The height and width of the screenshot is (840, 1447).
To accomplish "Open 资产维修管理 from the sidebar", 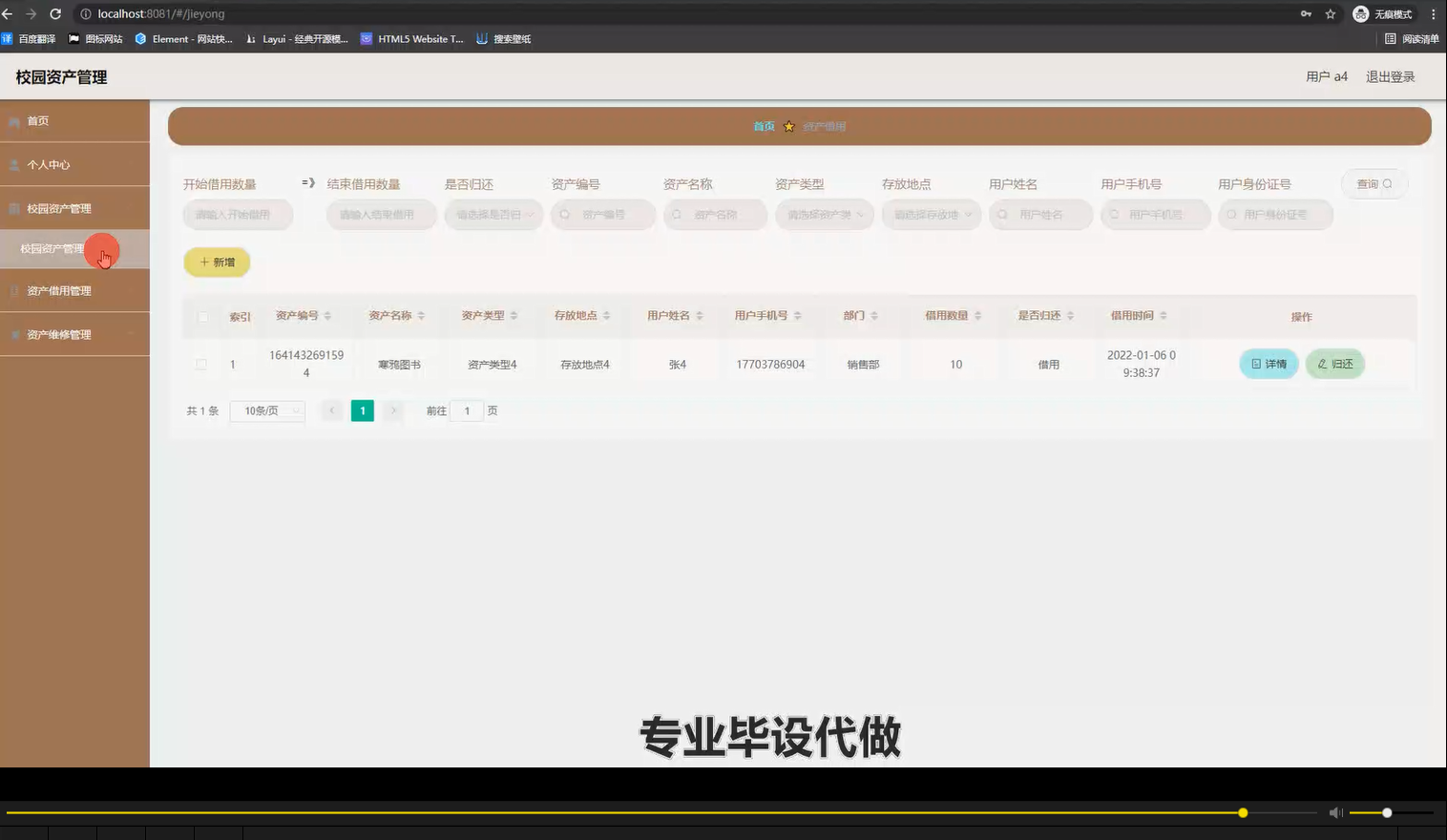I will (57, 334).
